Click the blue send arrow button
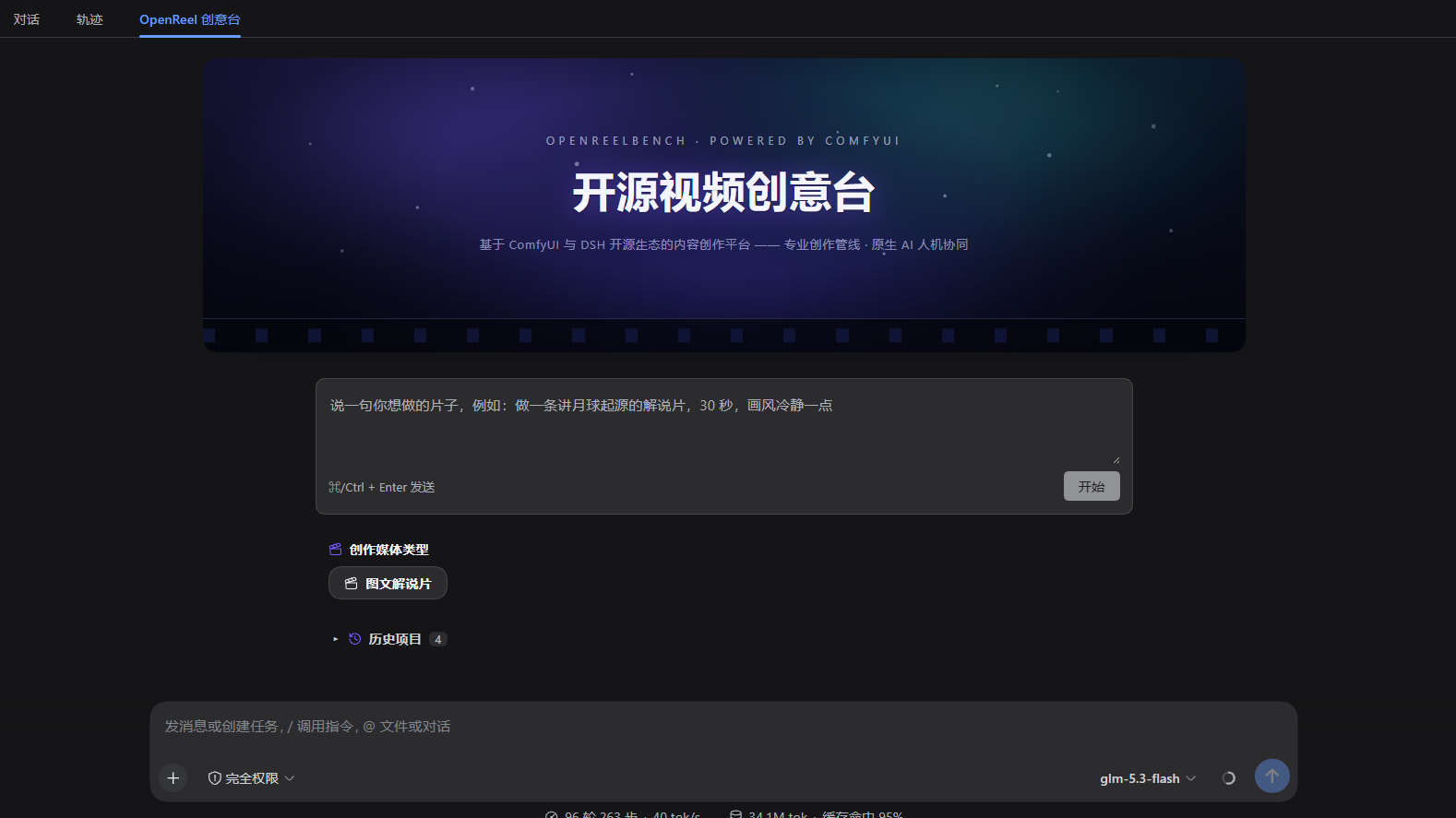The image size is (1456, 818). click(1272, 776)
